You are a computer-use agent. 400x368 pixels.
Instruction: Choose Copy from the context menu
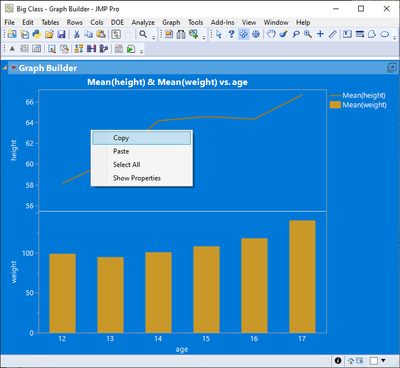click(142, 138)
